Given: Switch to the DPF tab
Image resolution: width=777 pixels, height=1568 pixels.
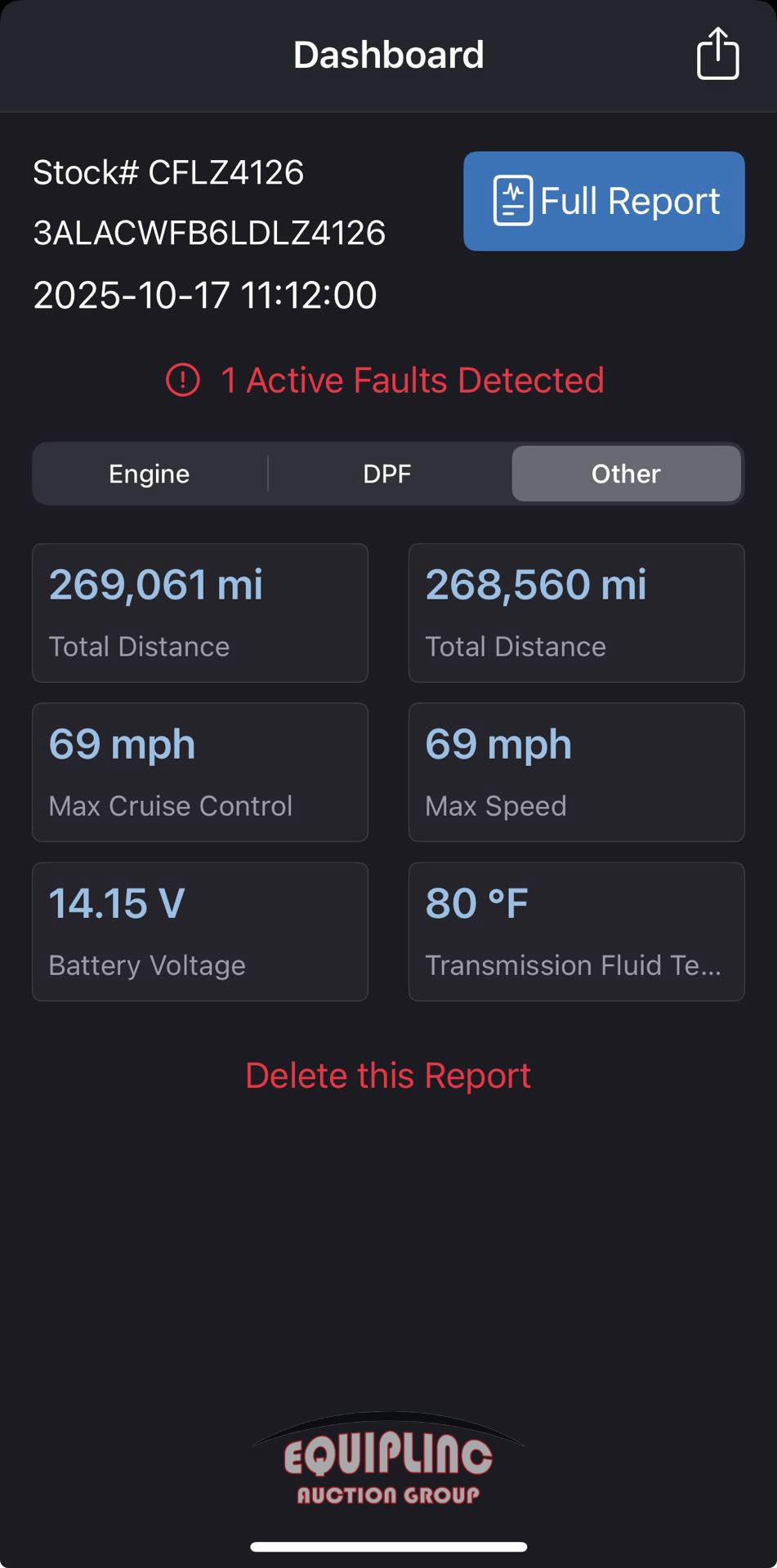Looking at the screenshot, I should pos(387,474).
